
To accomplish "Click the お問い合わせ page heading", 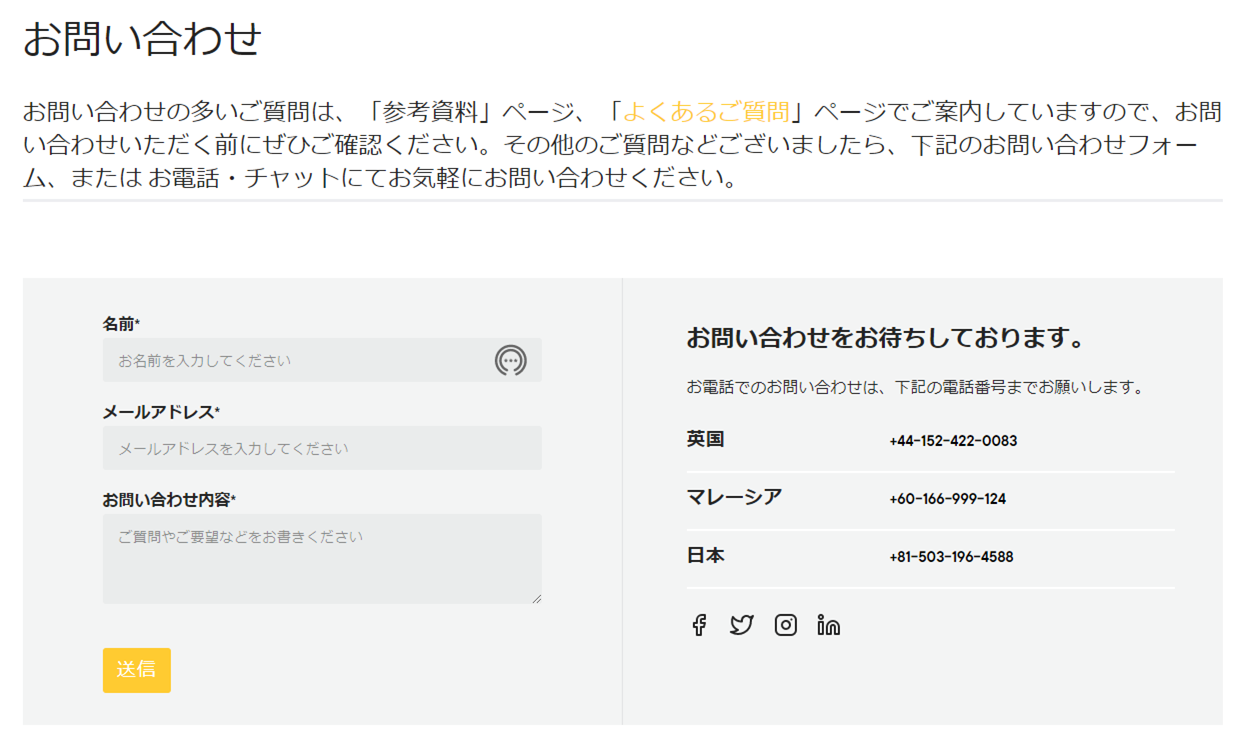I will pos(142,40).
